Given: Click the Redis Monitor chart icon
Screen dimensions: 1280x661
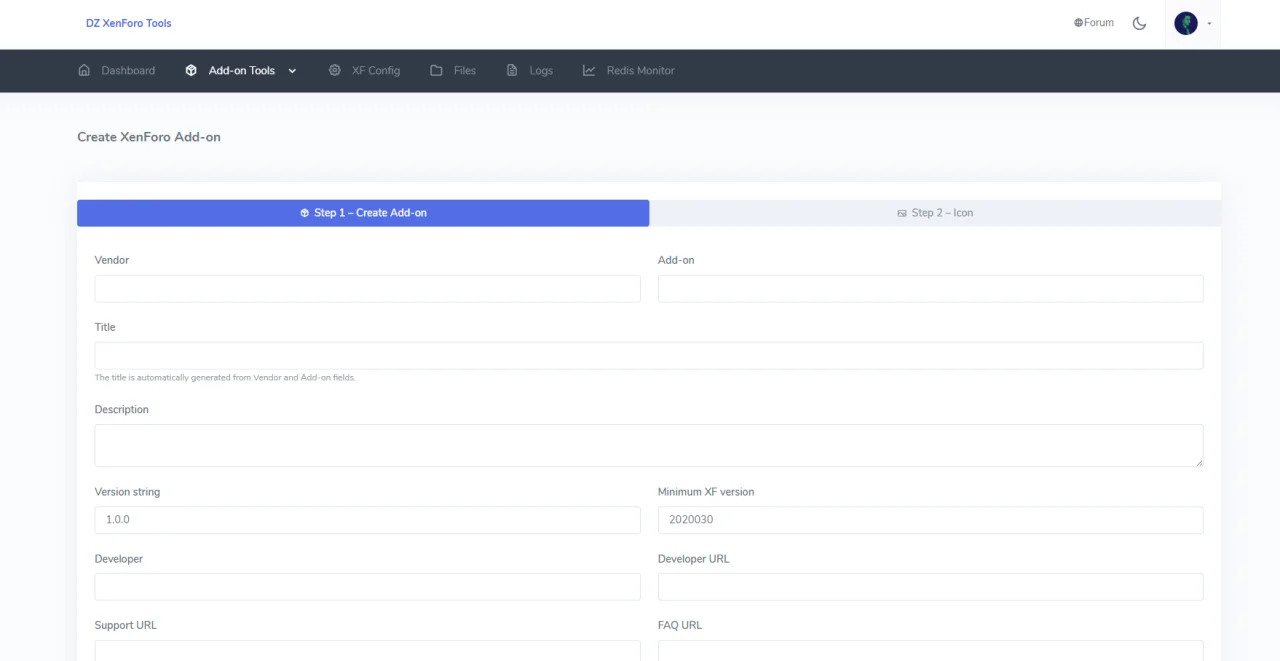Looking at the screenshot, I should click(x=589, y=70).
